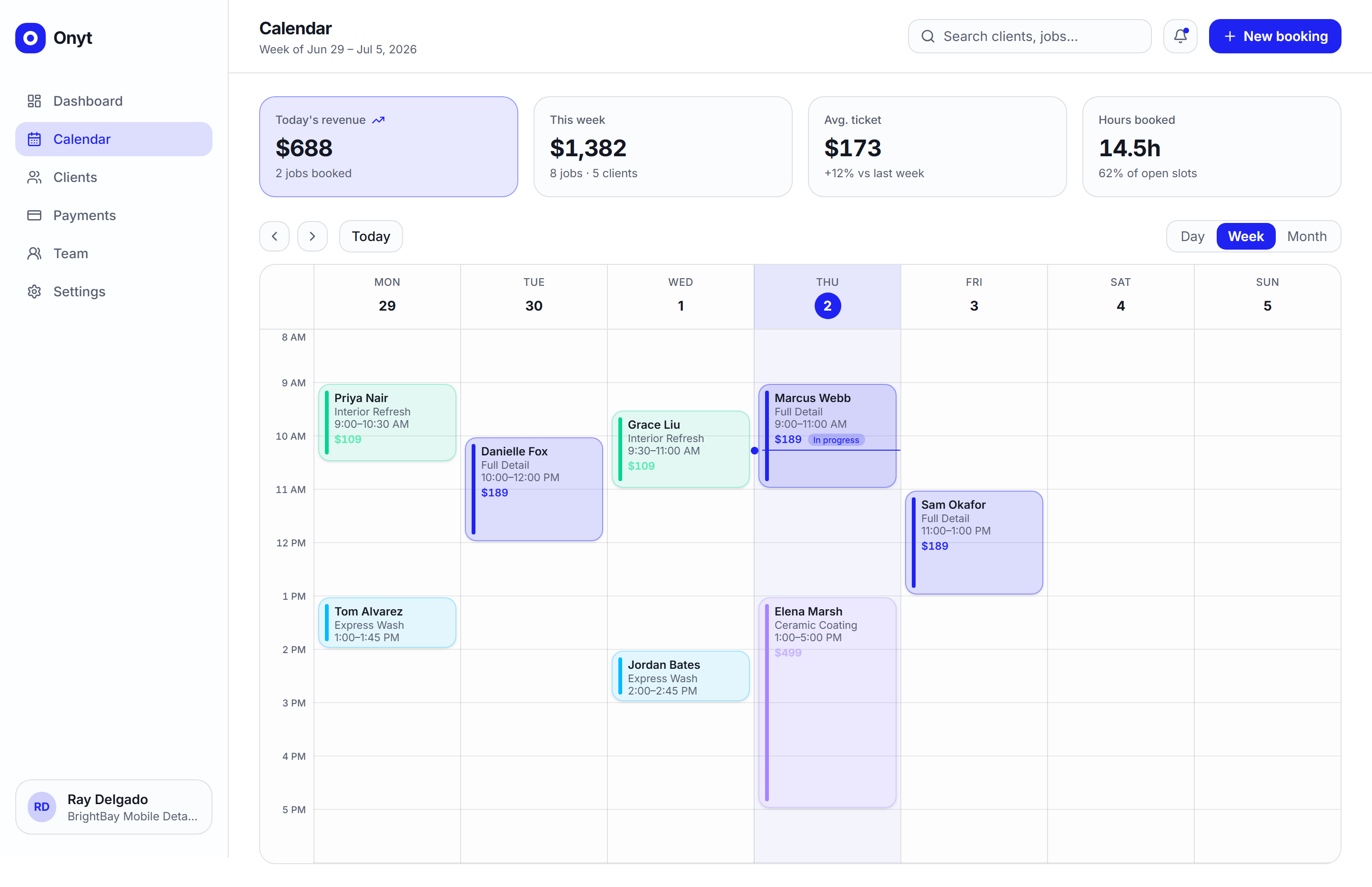Jump to Today button
This screenshot has width=1372, height=887.
point(371,236)
